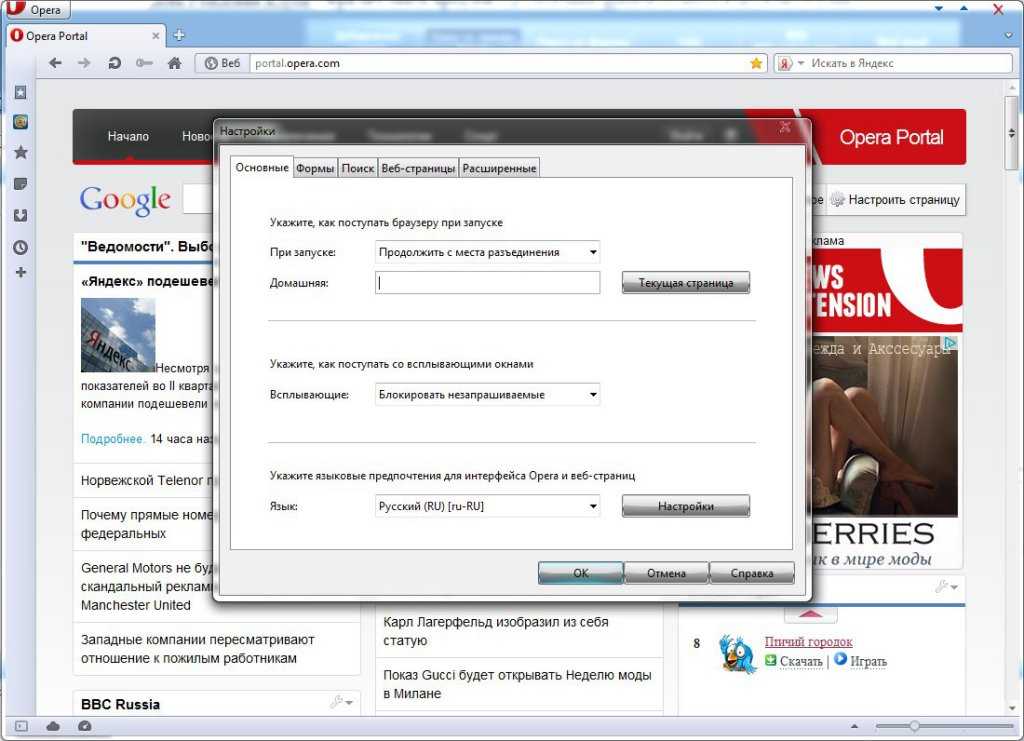Open the Птичий городок game link
1024x741 pixels.
coord(808,642)
